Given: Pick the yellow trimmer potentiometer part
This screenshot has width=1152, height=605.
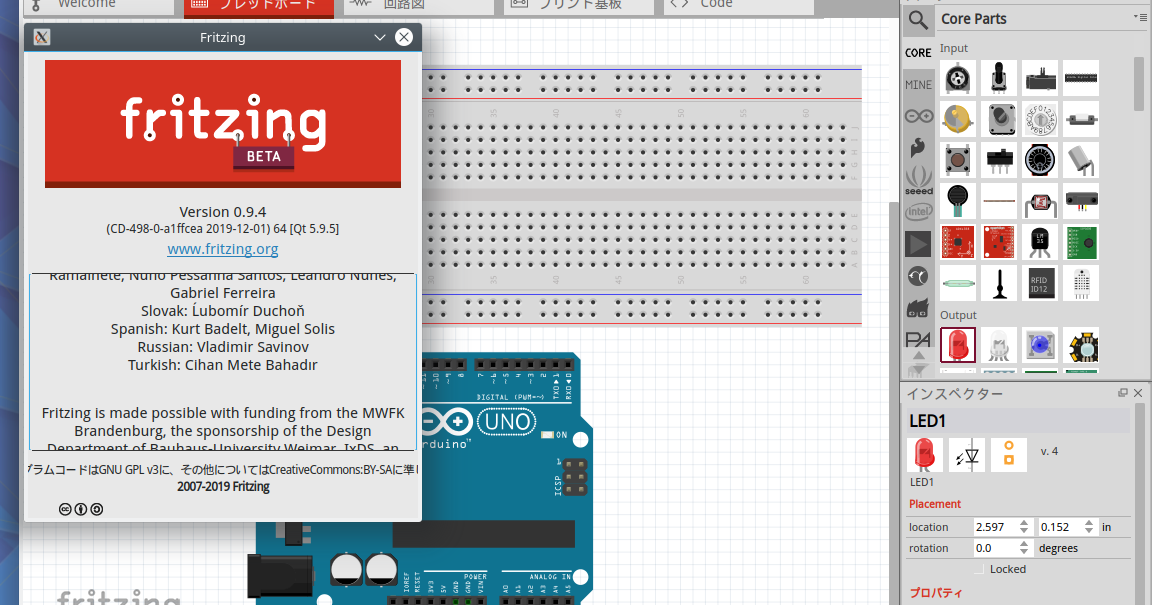Looking at the screenshot, I should (957, 119).
